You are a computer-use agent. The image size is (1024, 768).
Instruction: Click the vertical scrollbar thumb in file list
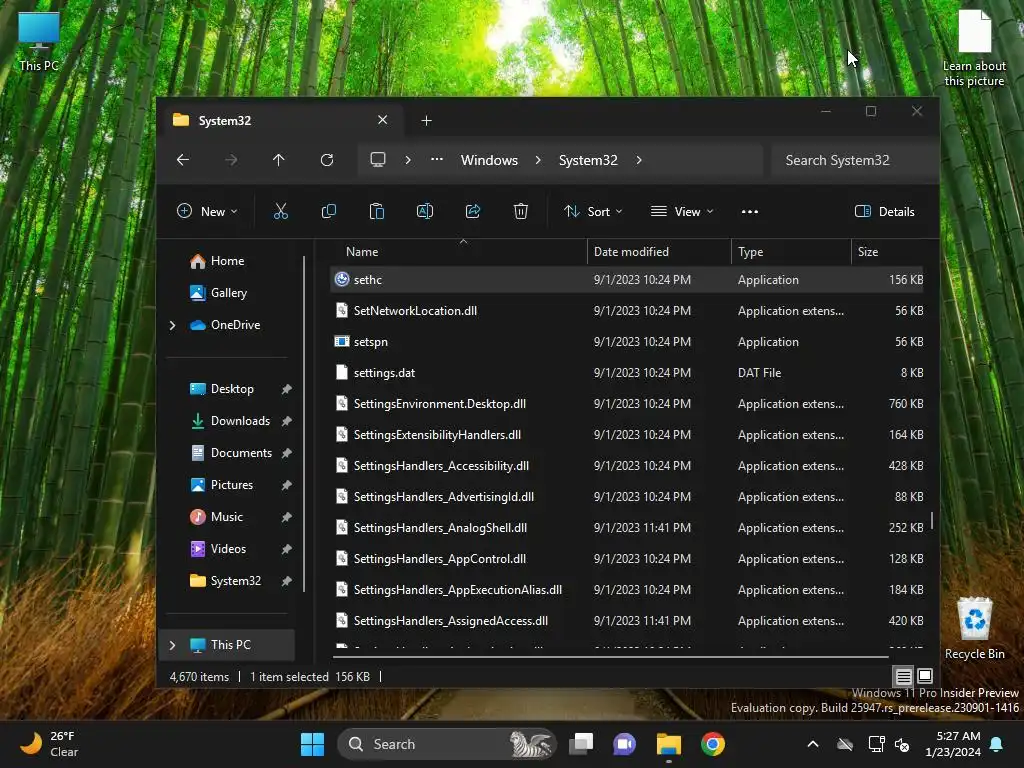click(x=931, y=520)
